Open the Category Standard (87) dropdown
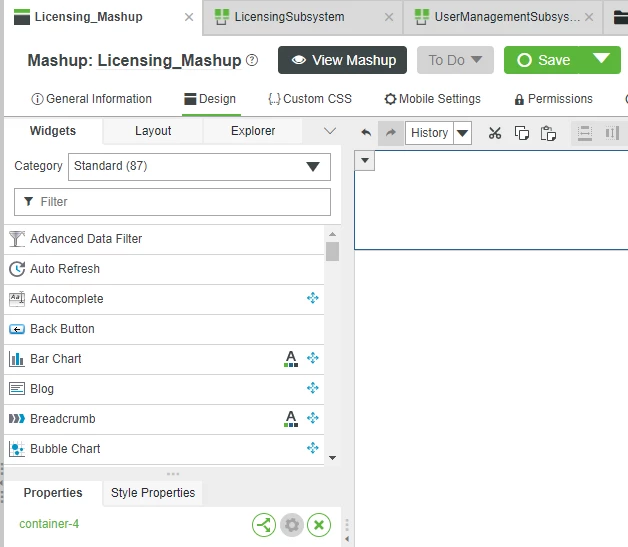 [199, 167]
